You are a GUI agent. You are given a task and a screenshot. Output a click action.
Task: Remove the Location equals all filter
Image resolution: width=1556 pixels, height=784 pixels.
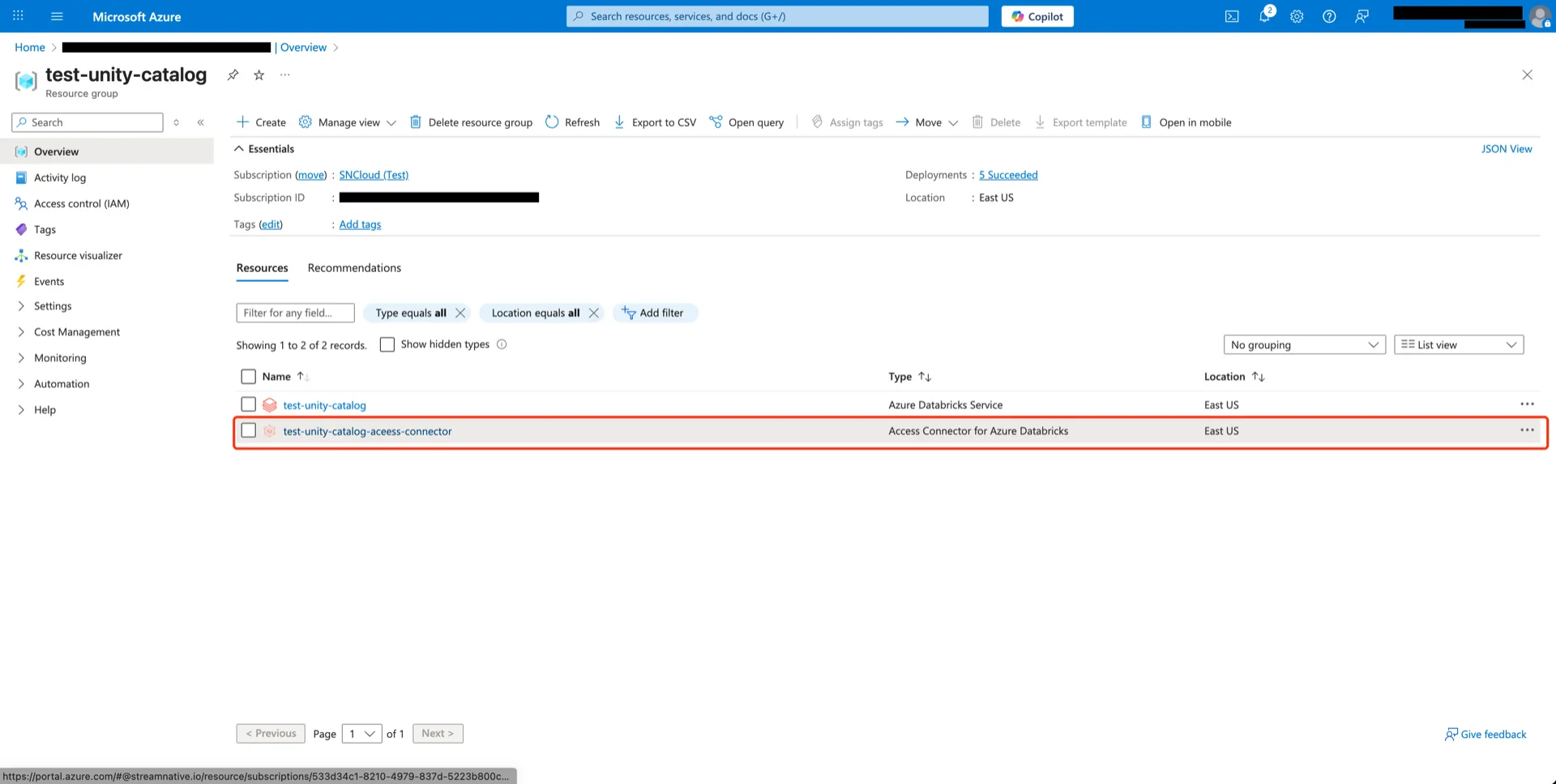[594, 313]
